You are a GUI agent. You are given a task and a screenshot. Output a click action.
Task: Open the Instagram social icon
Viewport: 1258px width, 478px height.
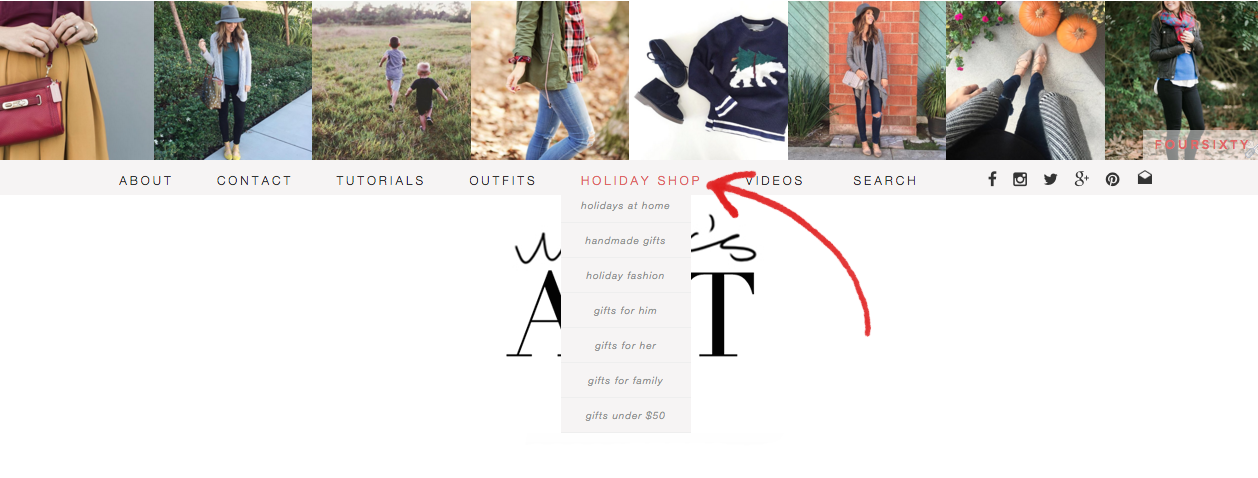tap(1020, 180)
